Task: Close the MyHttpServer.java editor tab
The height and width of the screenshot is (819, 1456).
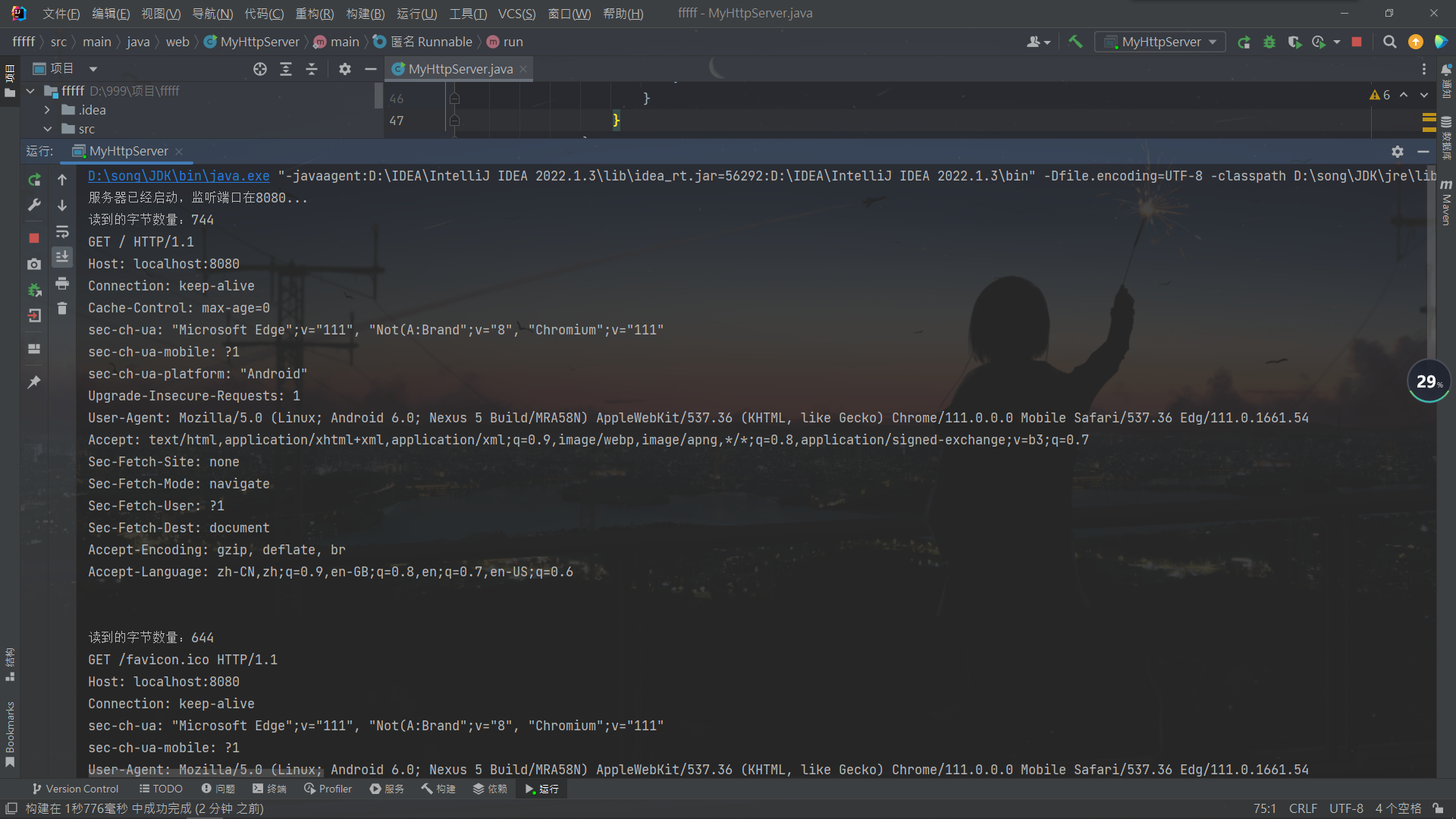Action: 523,69
